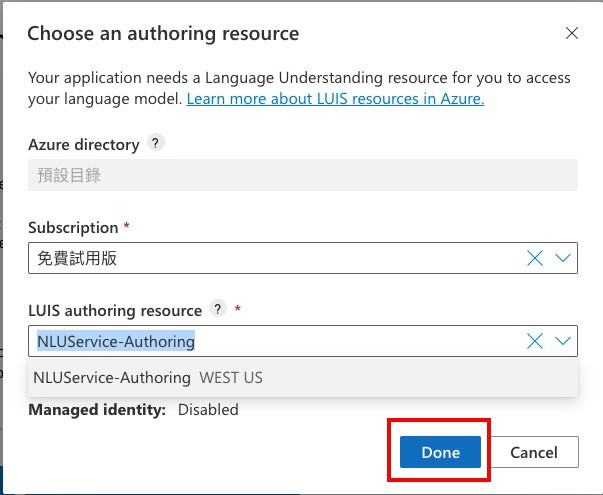Screen dimensions: 603x495
Task: Click the Azure directory help icon
Action: pos(155,143)
